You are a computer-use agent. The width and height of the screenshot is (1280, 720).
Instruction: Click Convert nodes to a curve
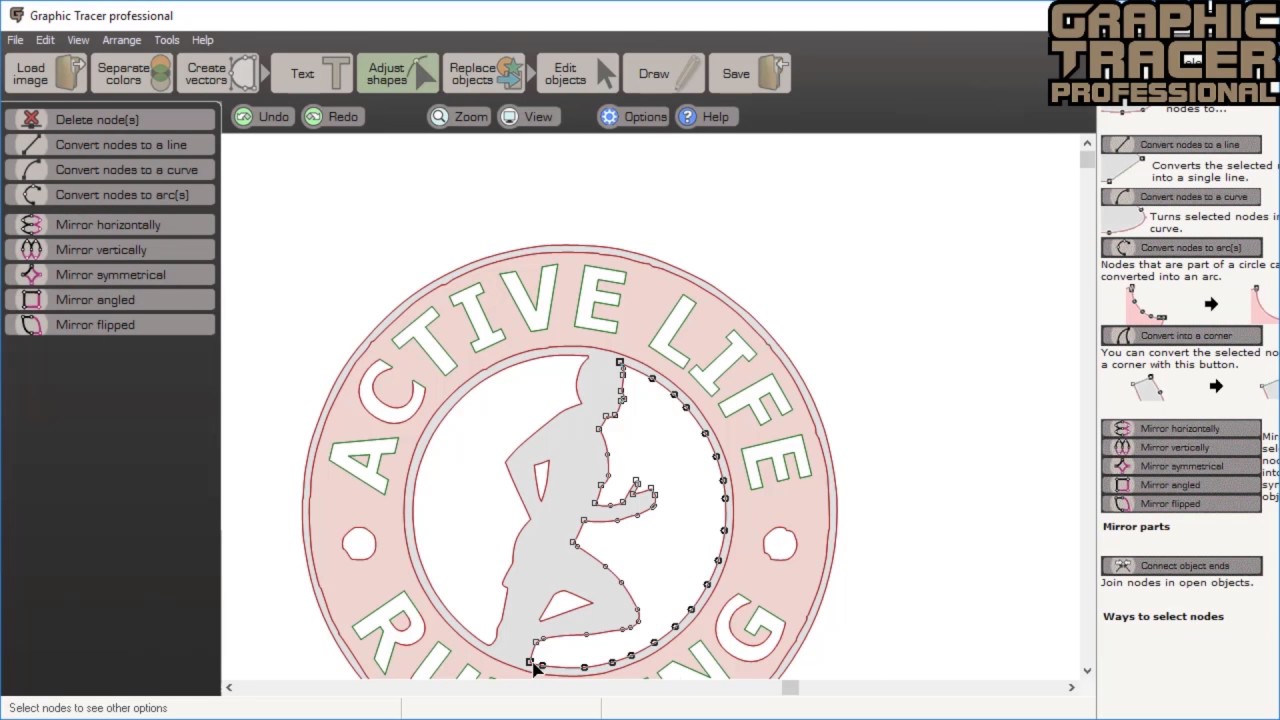pyautogui.click(x=110, y=169)
